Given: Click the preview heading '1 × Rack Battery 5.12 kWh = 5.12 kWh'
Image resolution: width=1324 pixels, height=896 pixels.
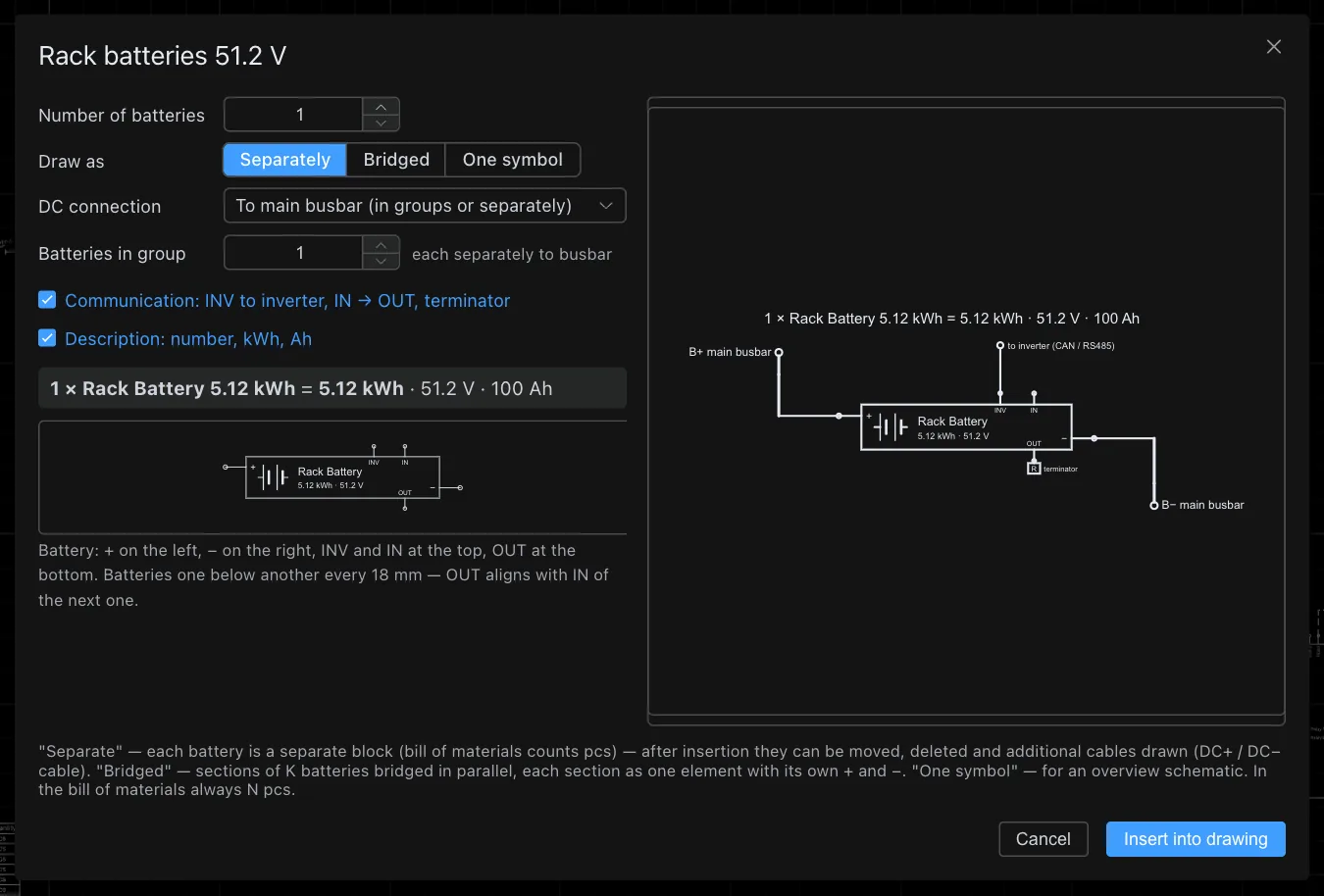Looking at the screenshot, I should (893, 319).
